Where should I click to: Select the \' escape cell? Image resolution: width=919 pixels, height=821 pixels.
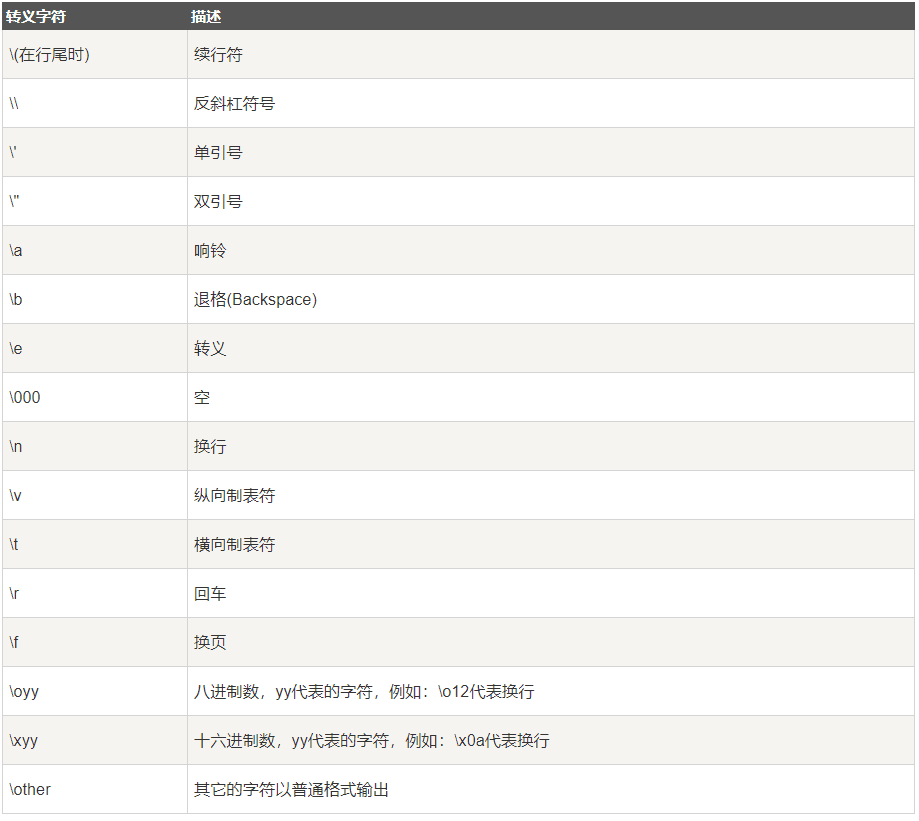(94, 152)
